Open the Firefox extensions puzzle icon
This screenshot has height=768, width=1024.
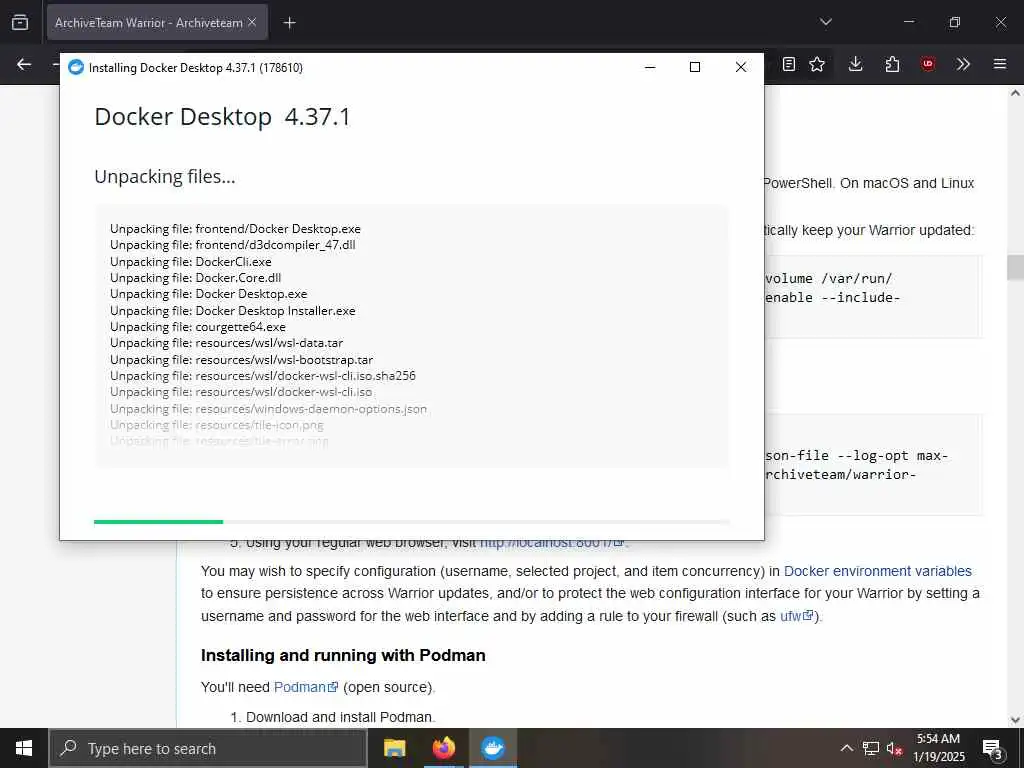[x=892, y=64]
